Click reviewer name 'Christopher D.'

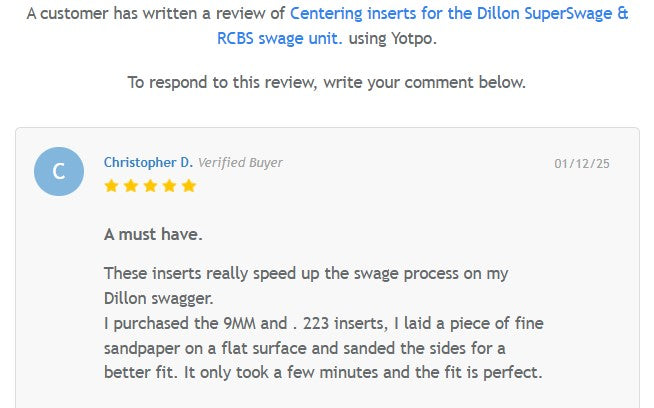148,162
